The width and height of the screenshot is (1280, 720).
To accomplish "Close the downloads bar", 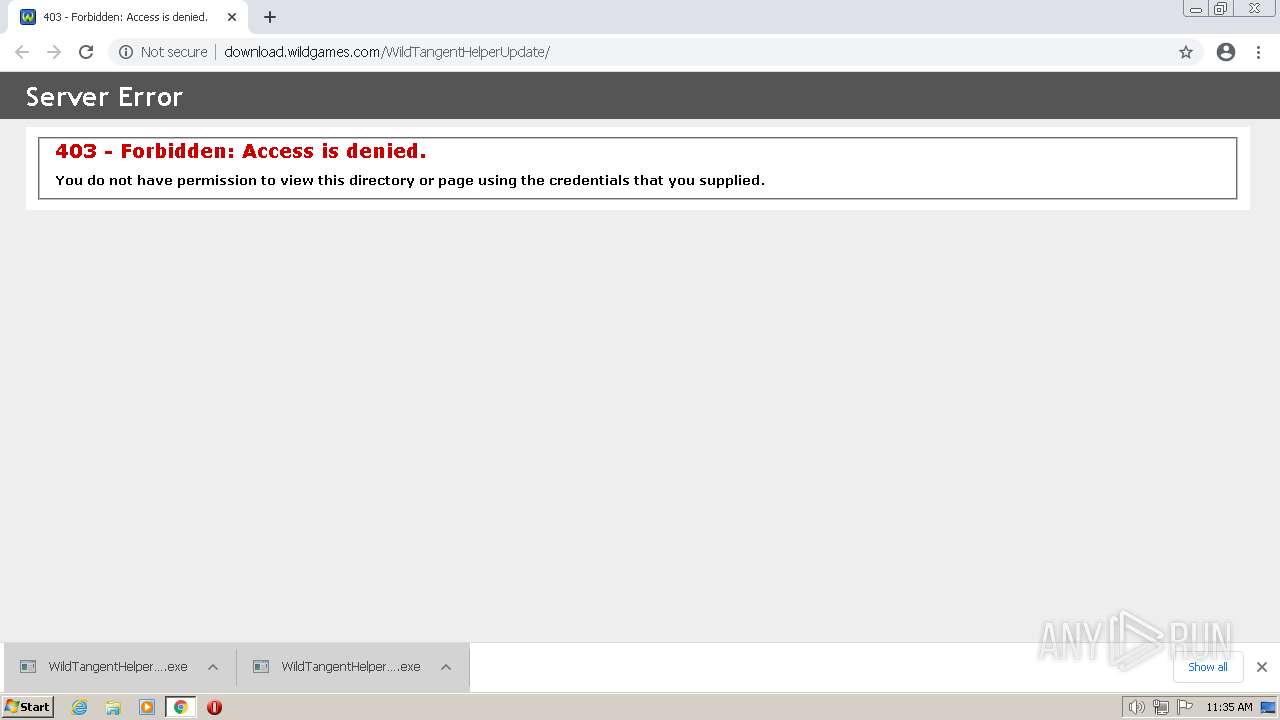I will [1262, 667].
